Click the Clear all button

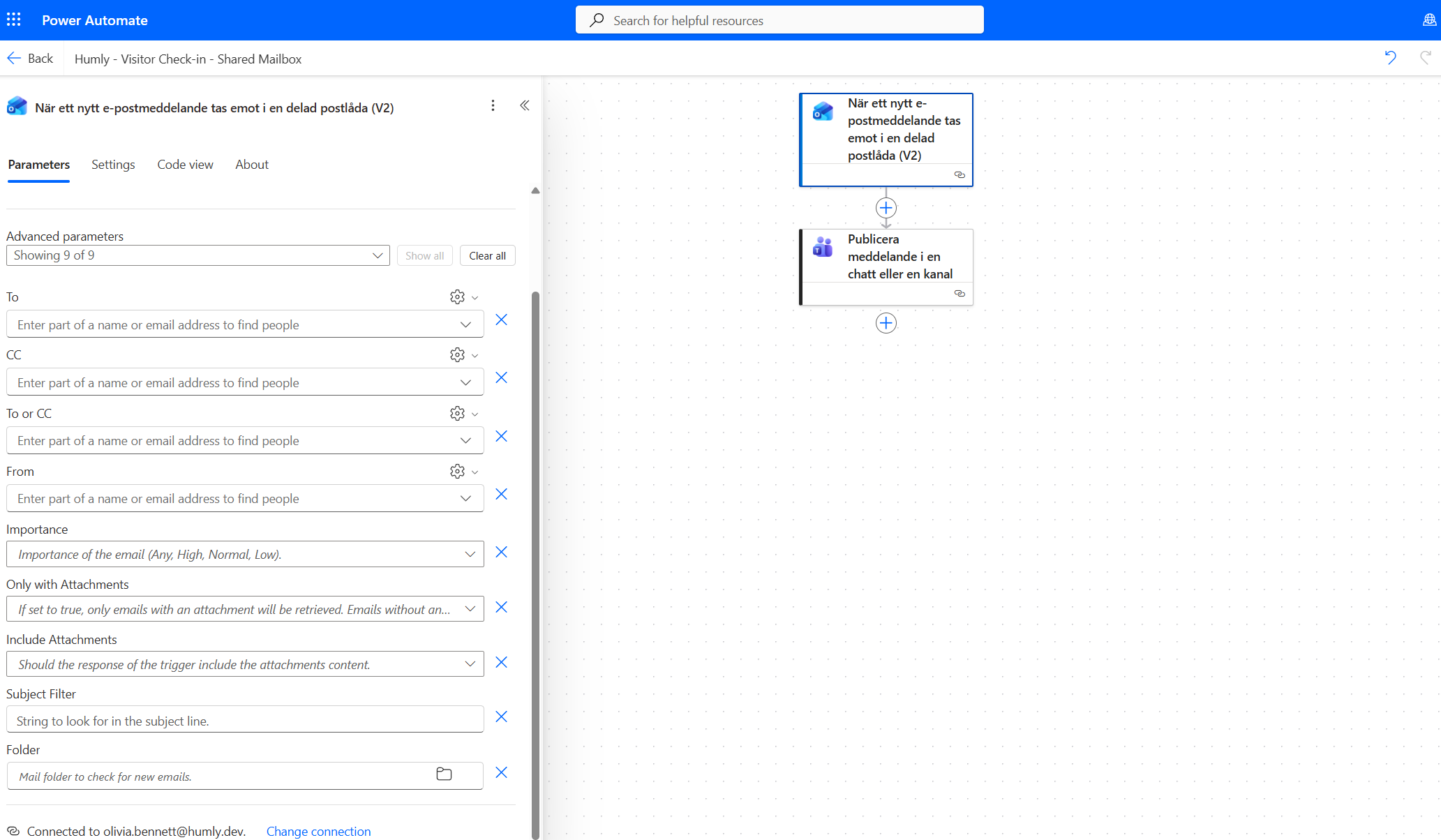pyautogui.click(x=487, y=255)
